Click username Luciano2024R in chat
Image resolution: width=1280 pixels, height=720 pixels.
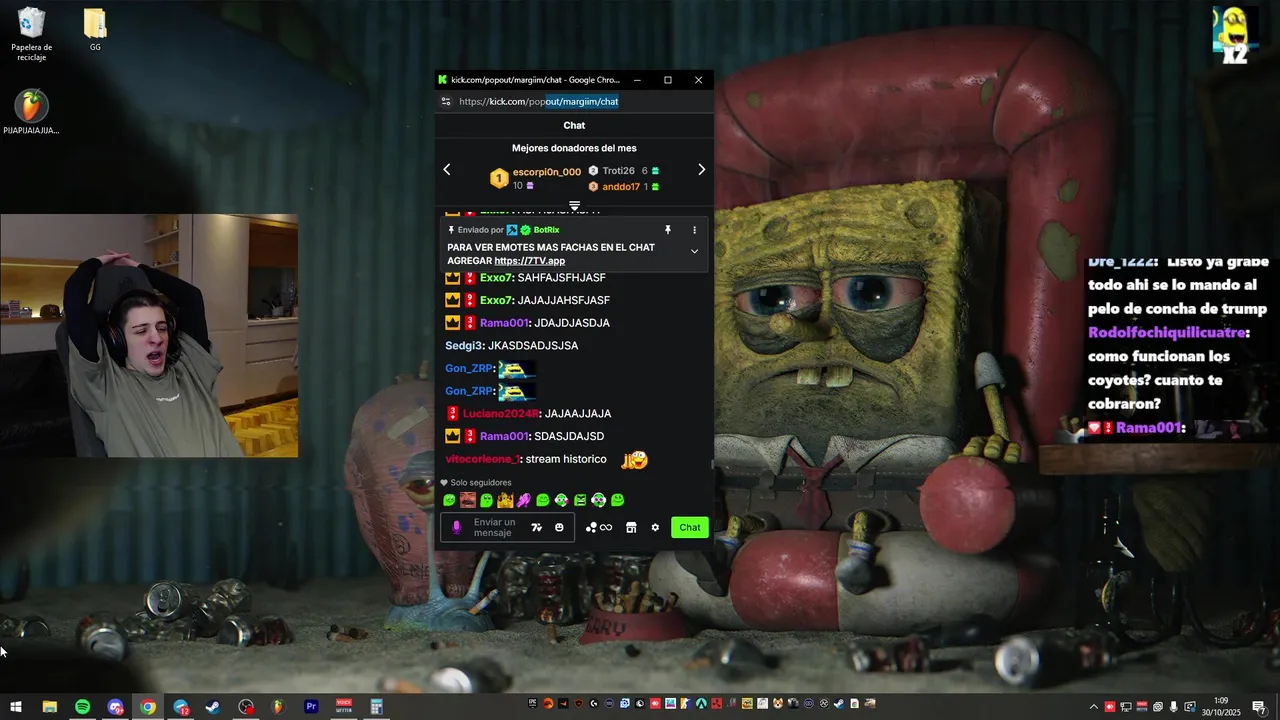(500, 414)
